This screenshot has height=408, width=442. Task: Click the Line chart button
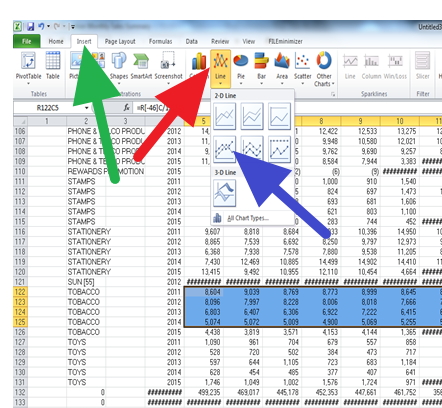pos(220,68)
